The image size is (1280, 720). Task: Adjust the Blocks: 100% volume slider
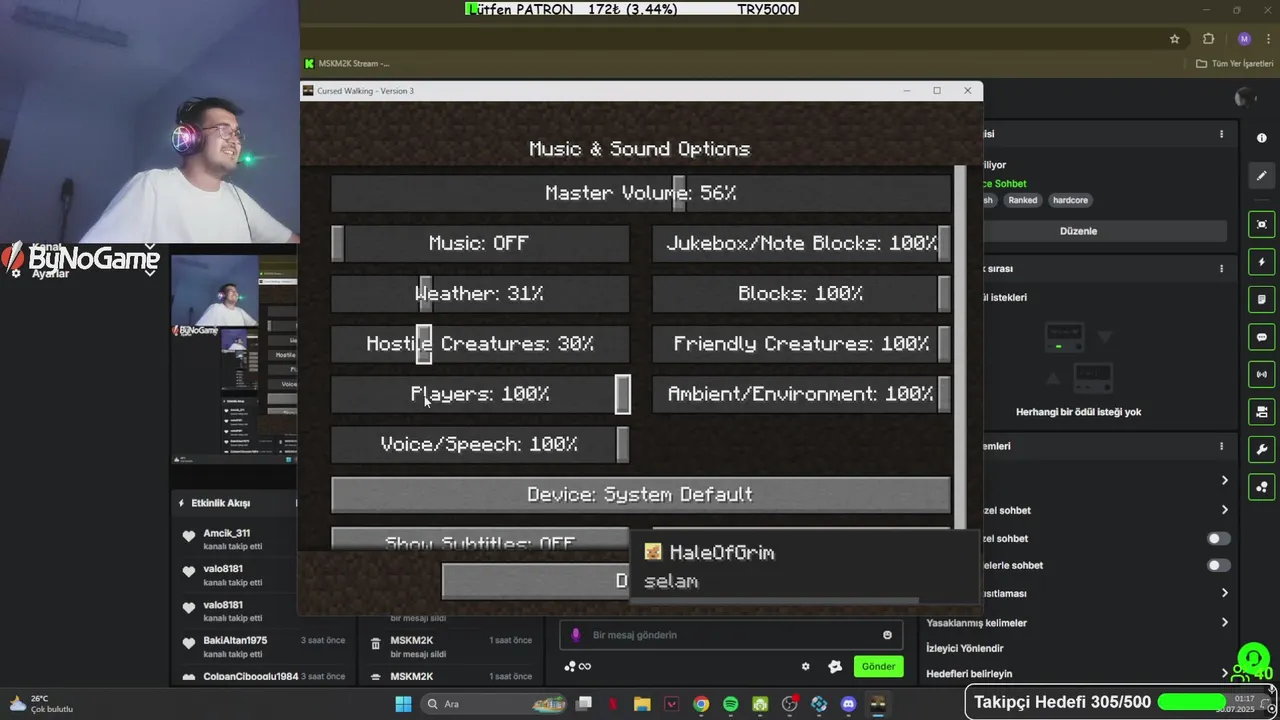(801, 294)
